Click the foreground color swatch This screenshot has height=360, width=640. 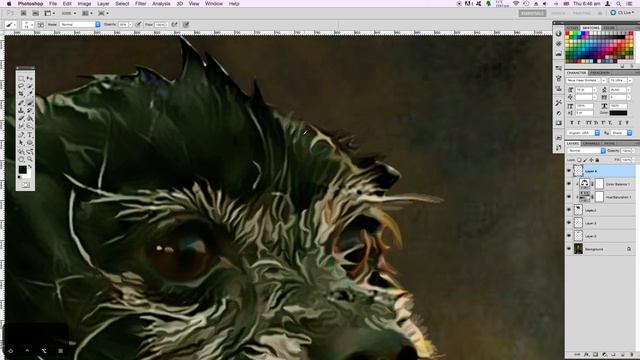[x=22, y=169]
